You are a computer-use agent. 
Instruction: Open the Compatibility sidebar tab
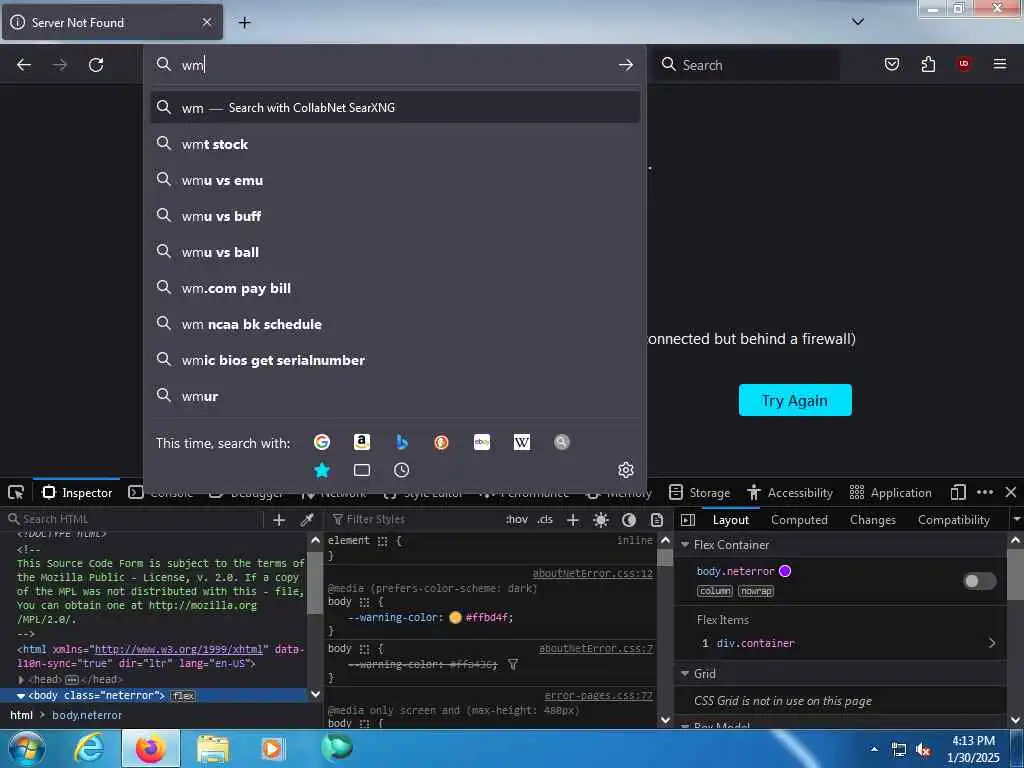pos(953,520)
